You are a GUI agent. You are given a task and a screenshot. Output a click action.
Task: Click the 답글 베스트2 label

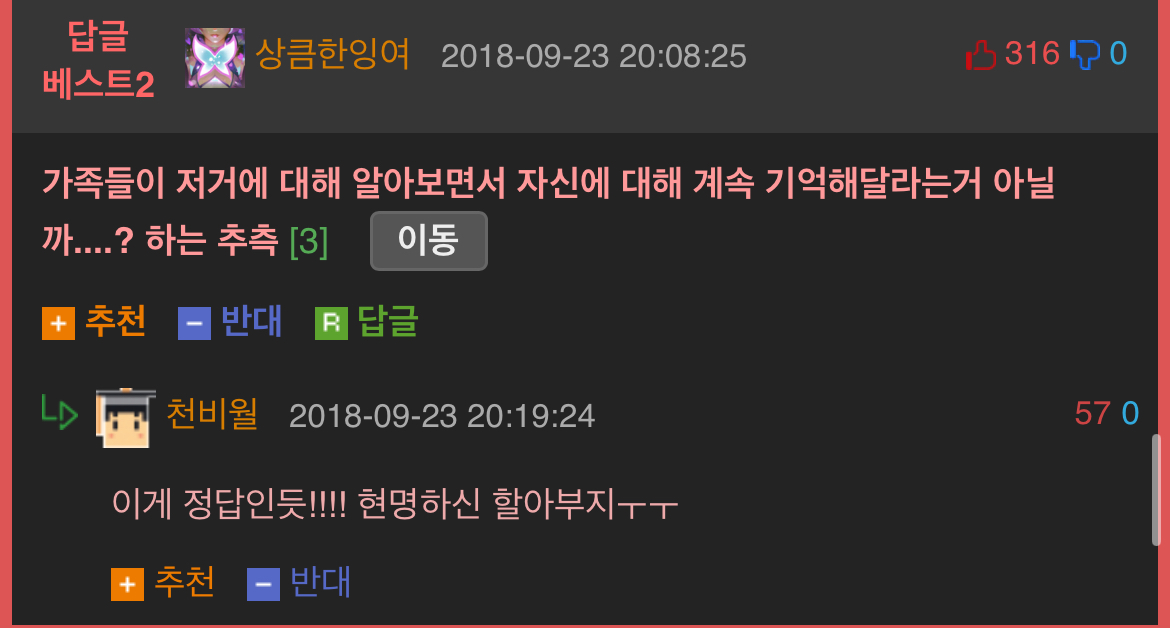tap(98, 60)
